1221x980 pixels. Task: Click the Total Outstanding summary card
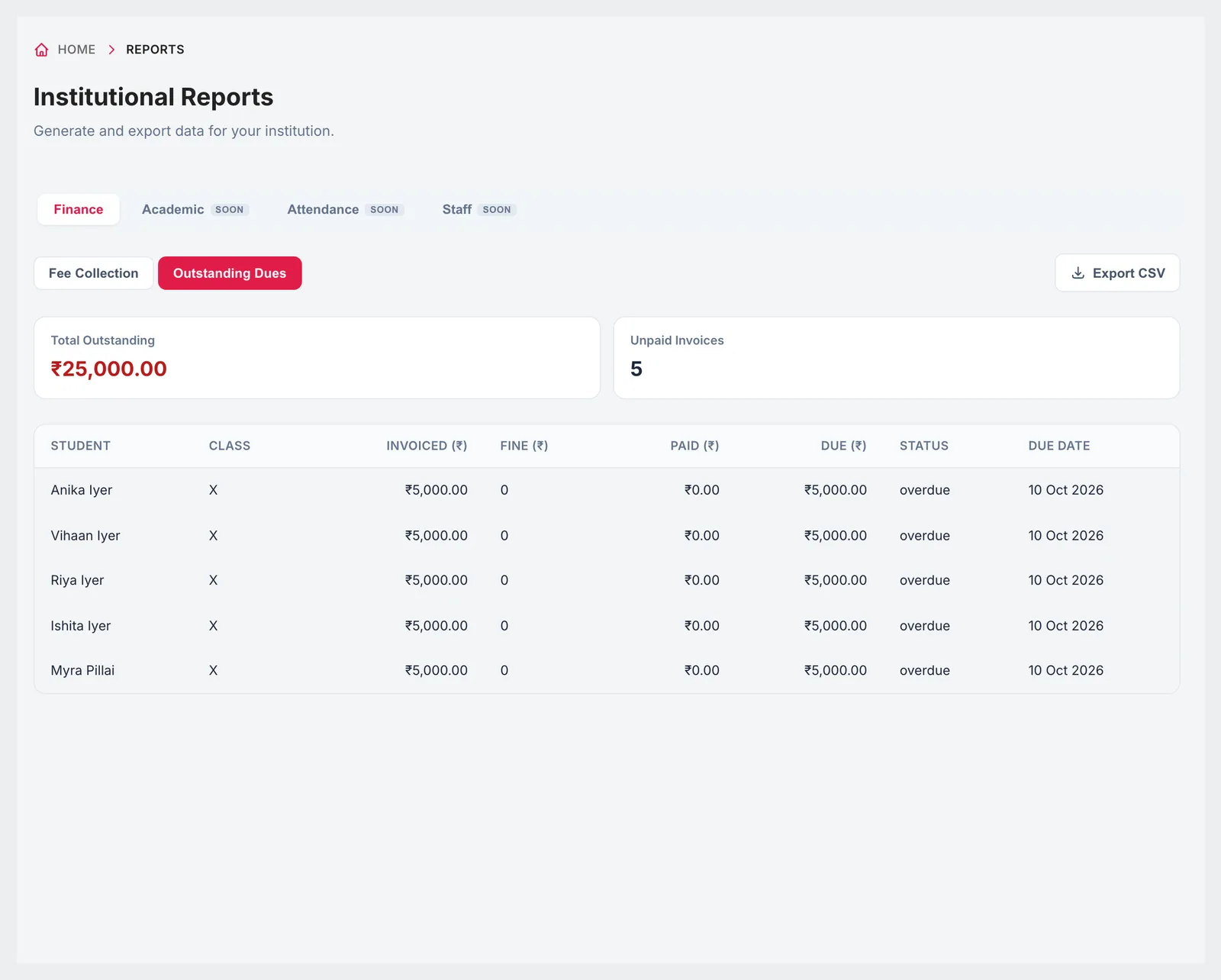[x=317, y=358]
